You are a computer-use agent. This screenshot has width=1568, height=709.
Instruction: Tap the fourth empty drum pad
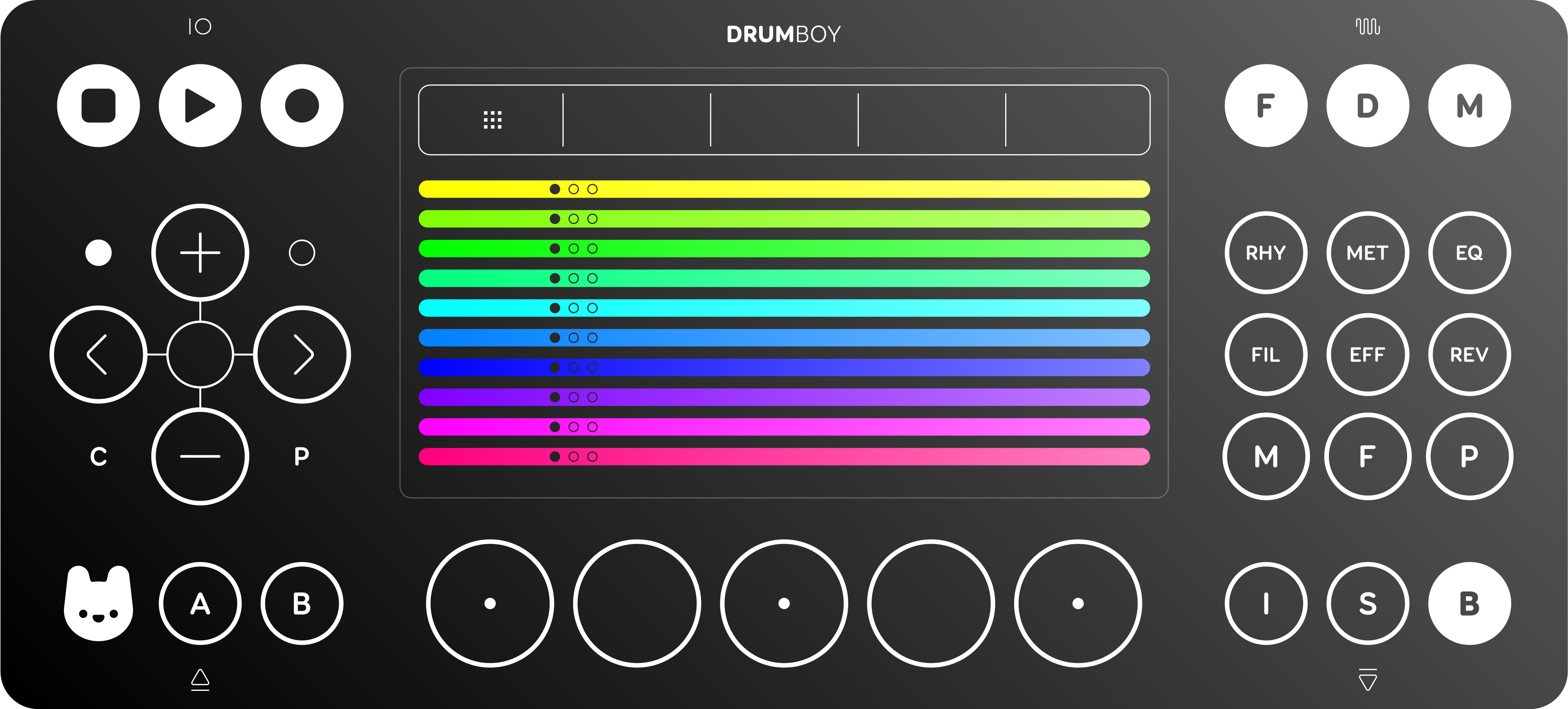coord(931,604)
